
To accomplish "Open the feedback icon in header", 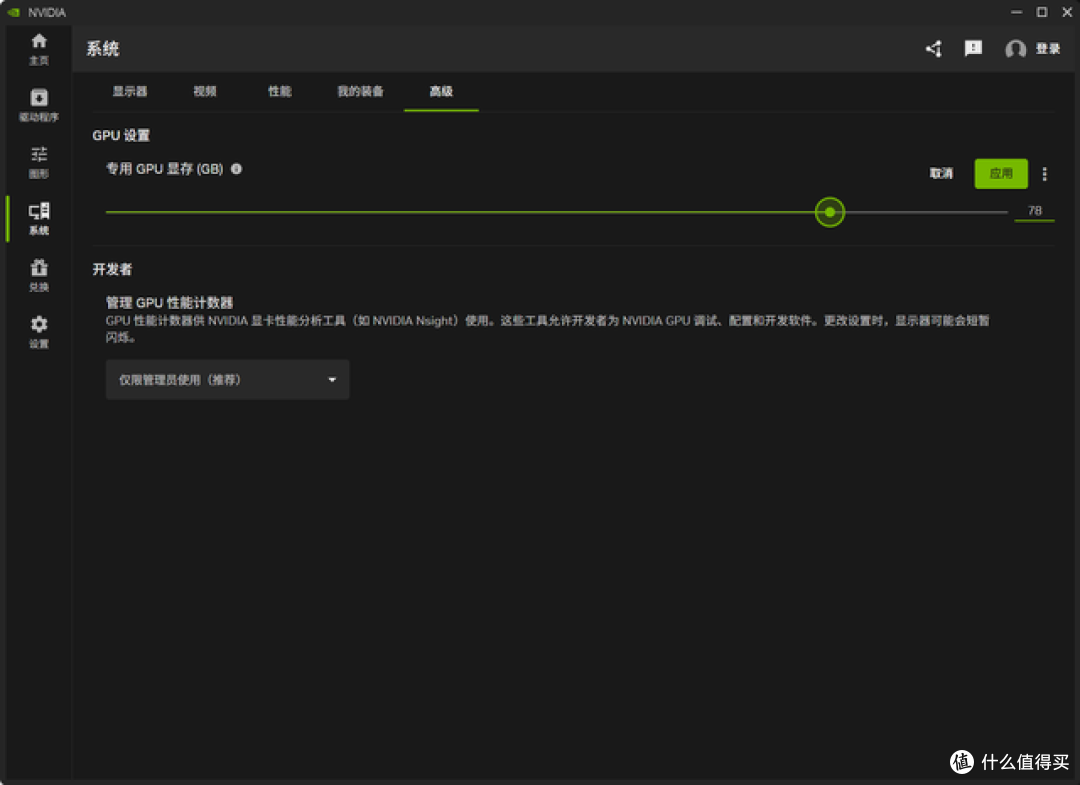I will coord(973,48).
